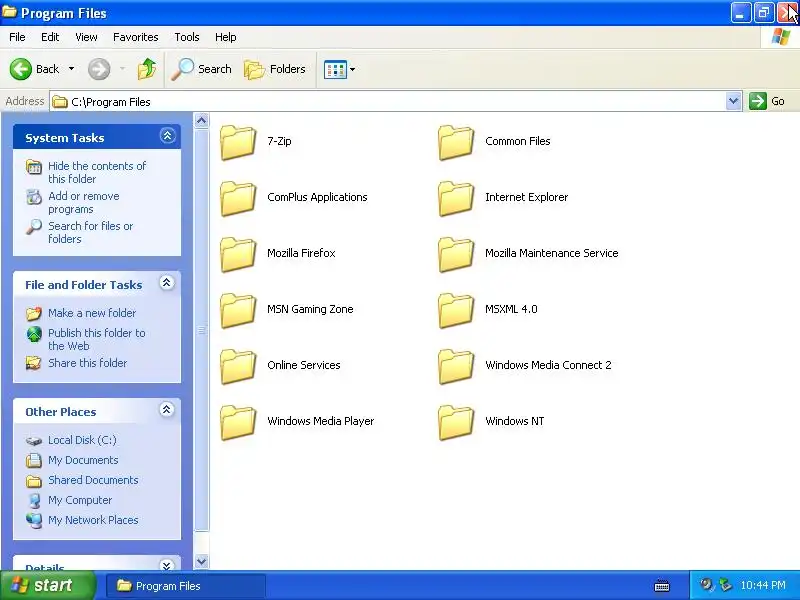
Task: Open the Search magnifier tool
Action: (182, 69)
